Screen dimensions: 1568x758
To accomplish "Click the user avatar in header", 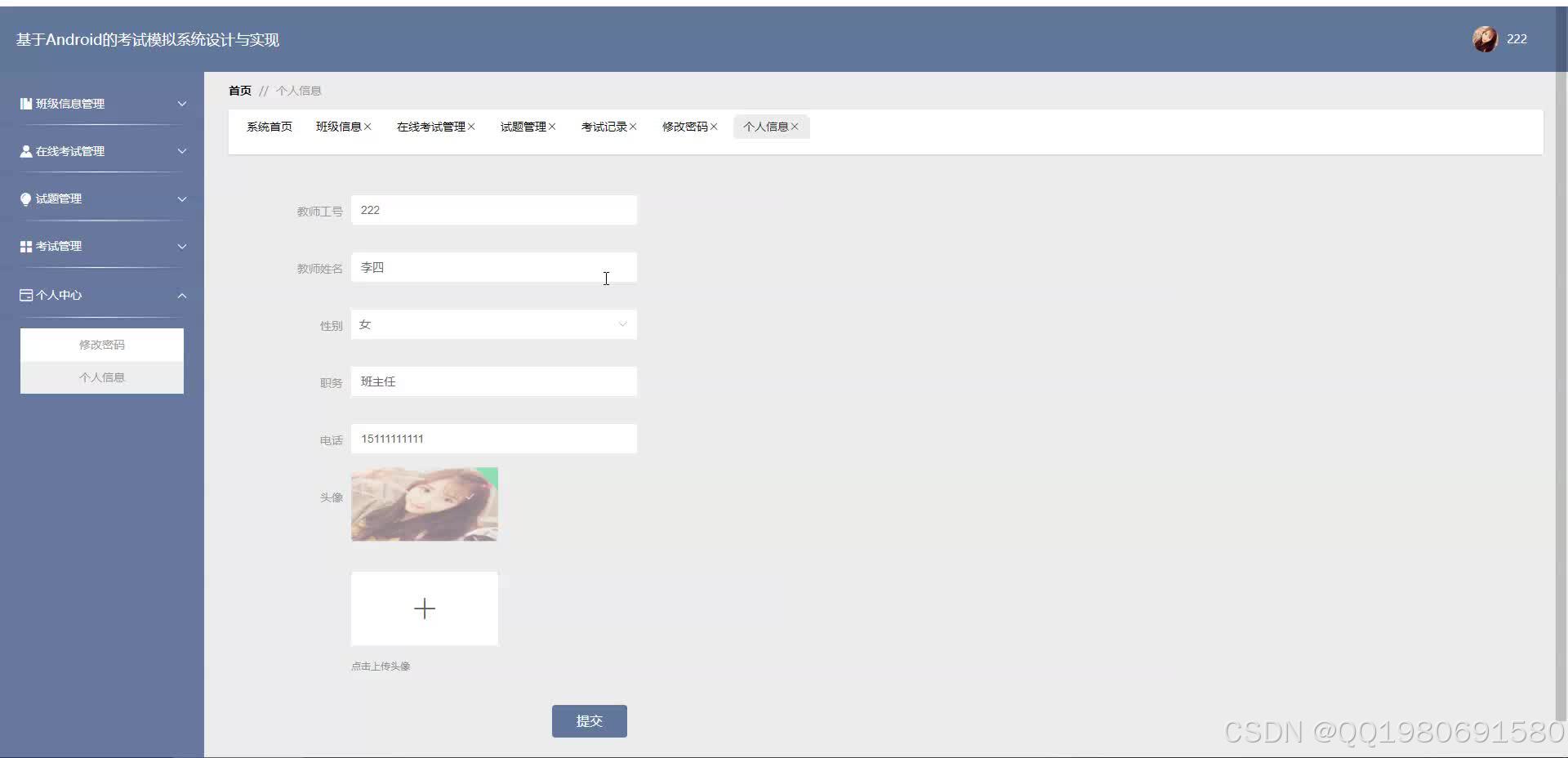I will coord(1485,39).
